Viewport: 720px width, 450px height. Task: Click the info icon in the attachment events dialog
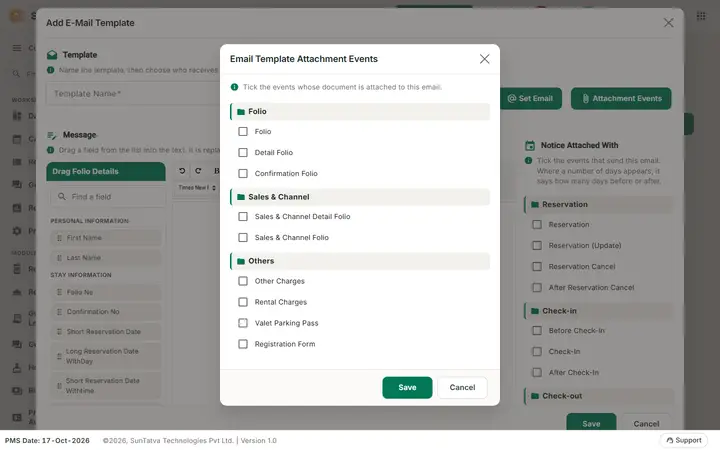[x=234, y=87]
